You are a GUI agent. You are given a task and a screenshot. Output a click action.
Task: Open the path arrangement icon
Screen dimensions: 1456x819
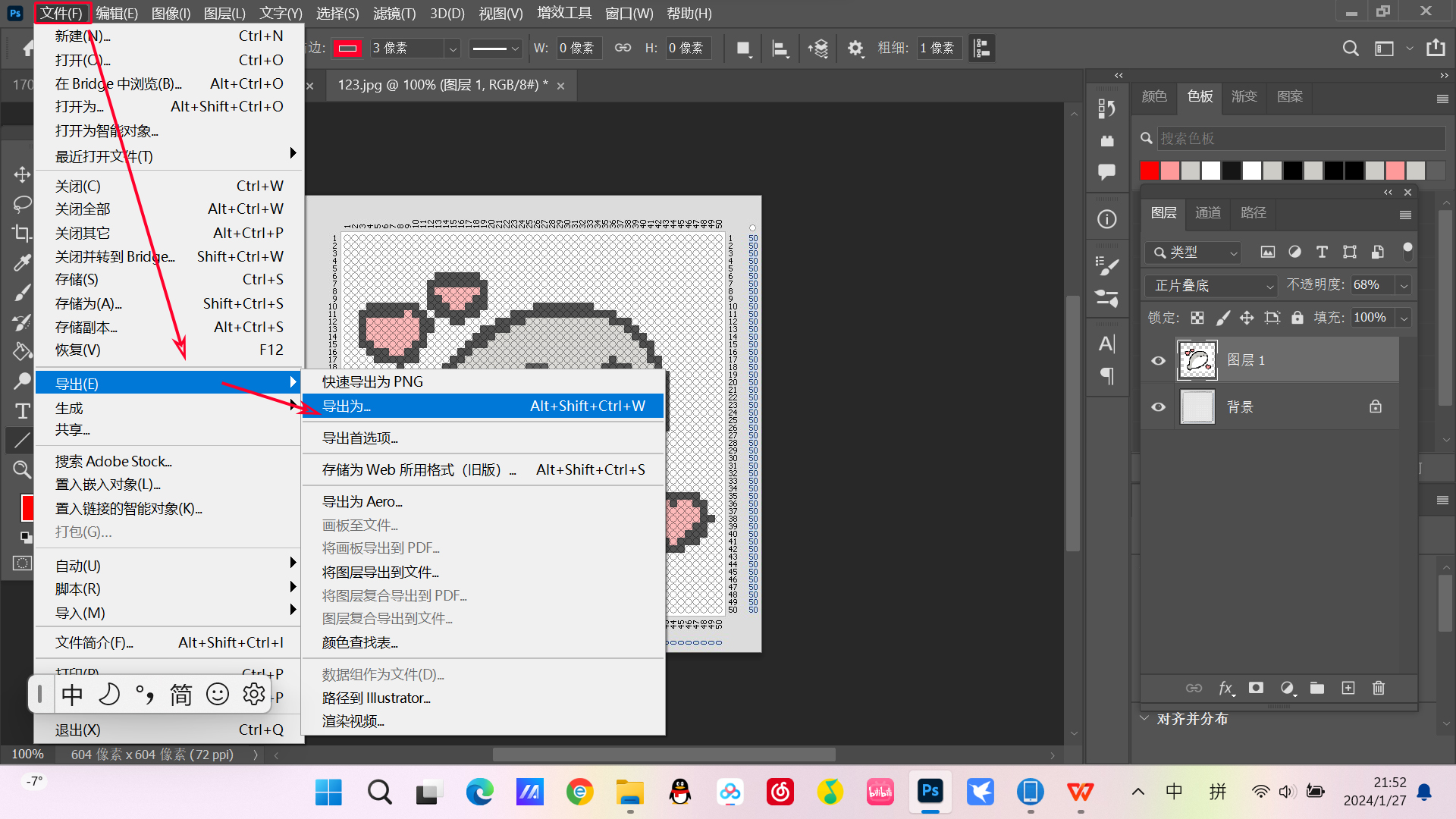point(818,49)
